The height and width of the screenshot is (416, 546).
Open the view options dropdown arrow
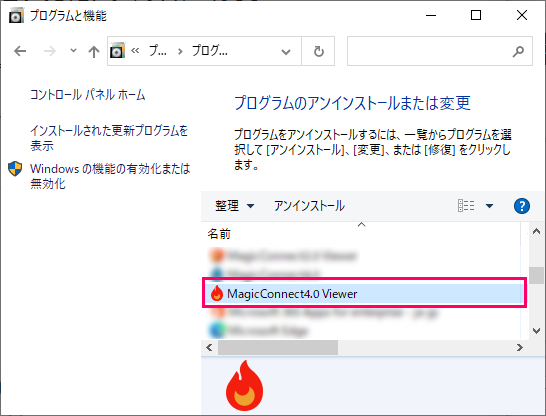point(489,206)
